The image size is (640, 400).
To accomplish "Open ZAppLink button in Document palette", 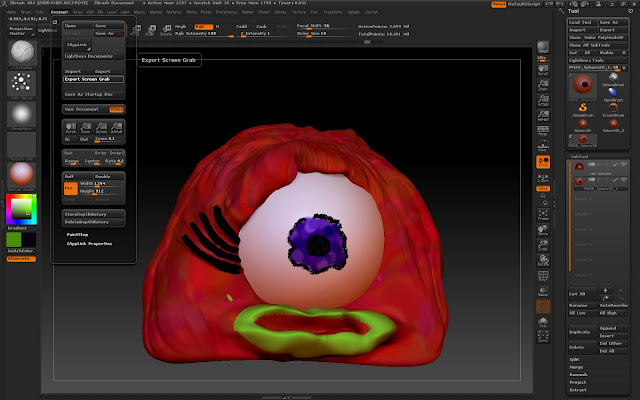I will click(x=78, y=44).
